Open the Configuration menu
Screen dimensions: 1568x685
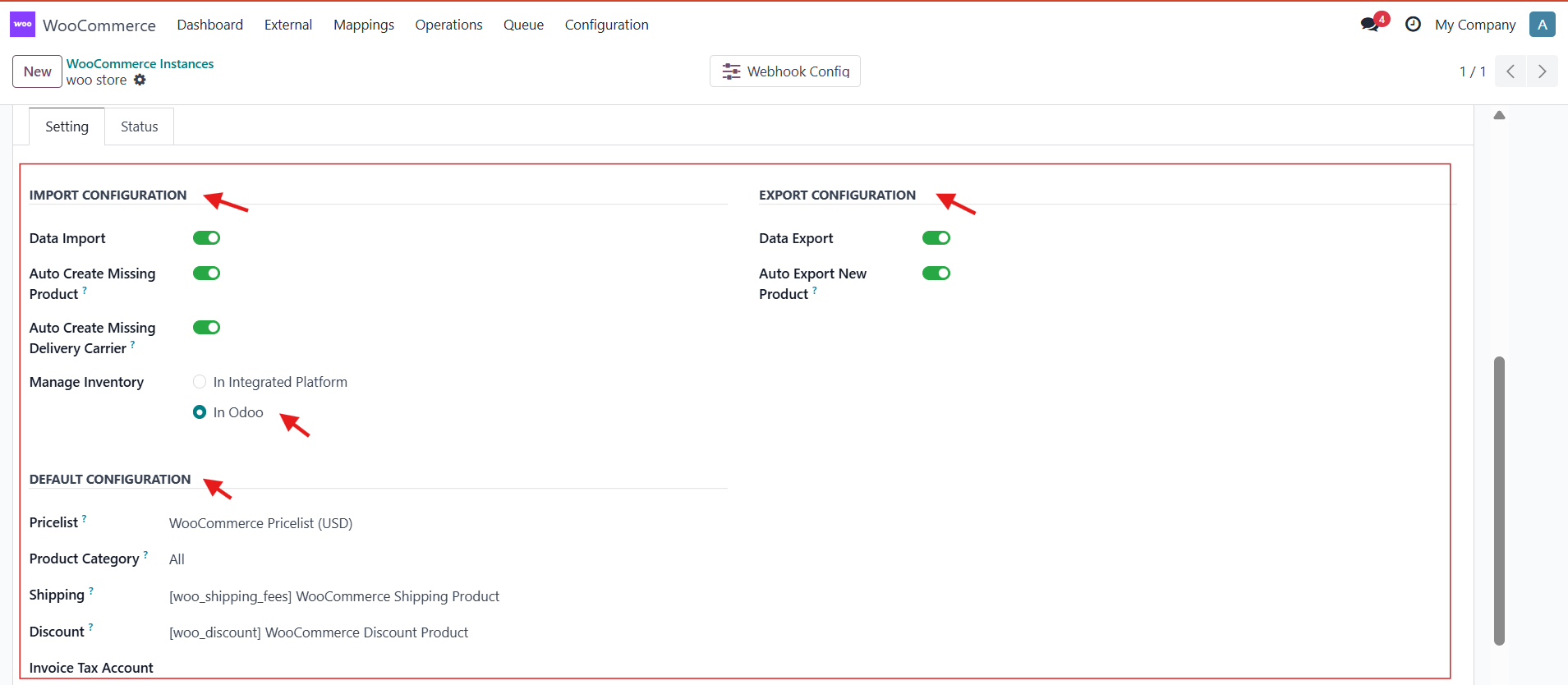tap(607, 25)
